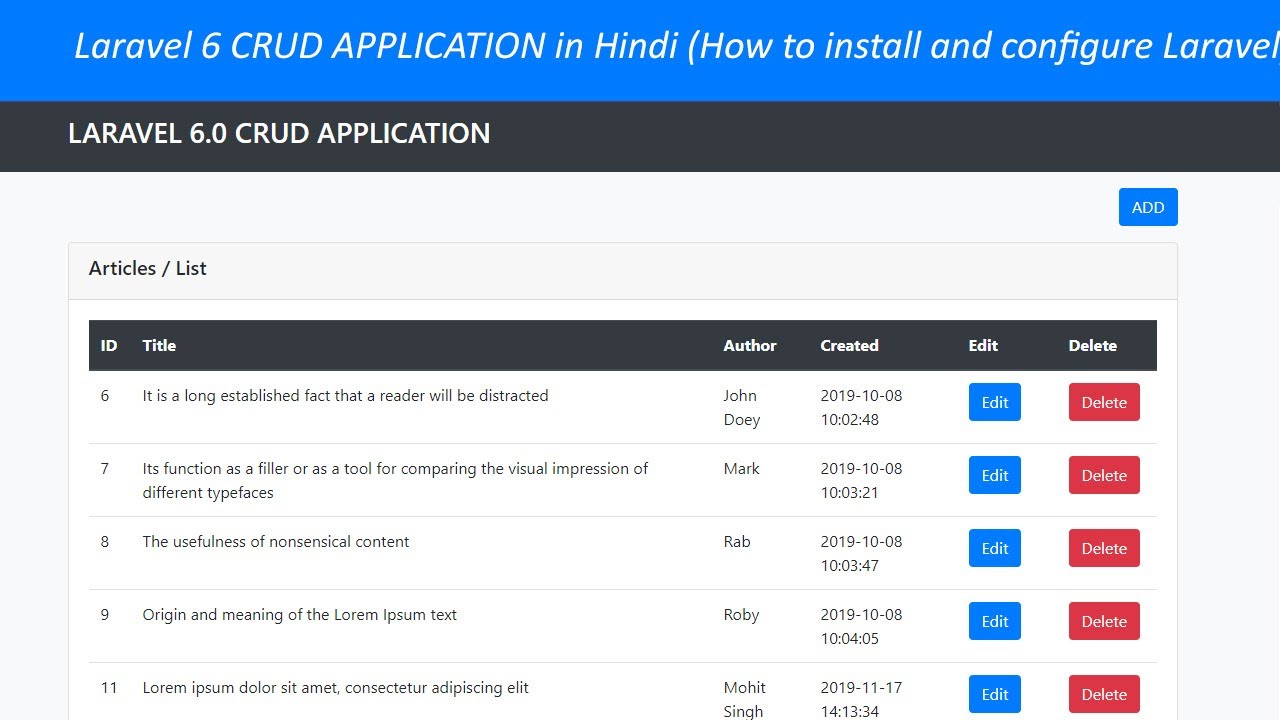1280x720 pixels.
Task: Click title 'Its function as a filler'
Action: click(395, 480)
